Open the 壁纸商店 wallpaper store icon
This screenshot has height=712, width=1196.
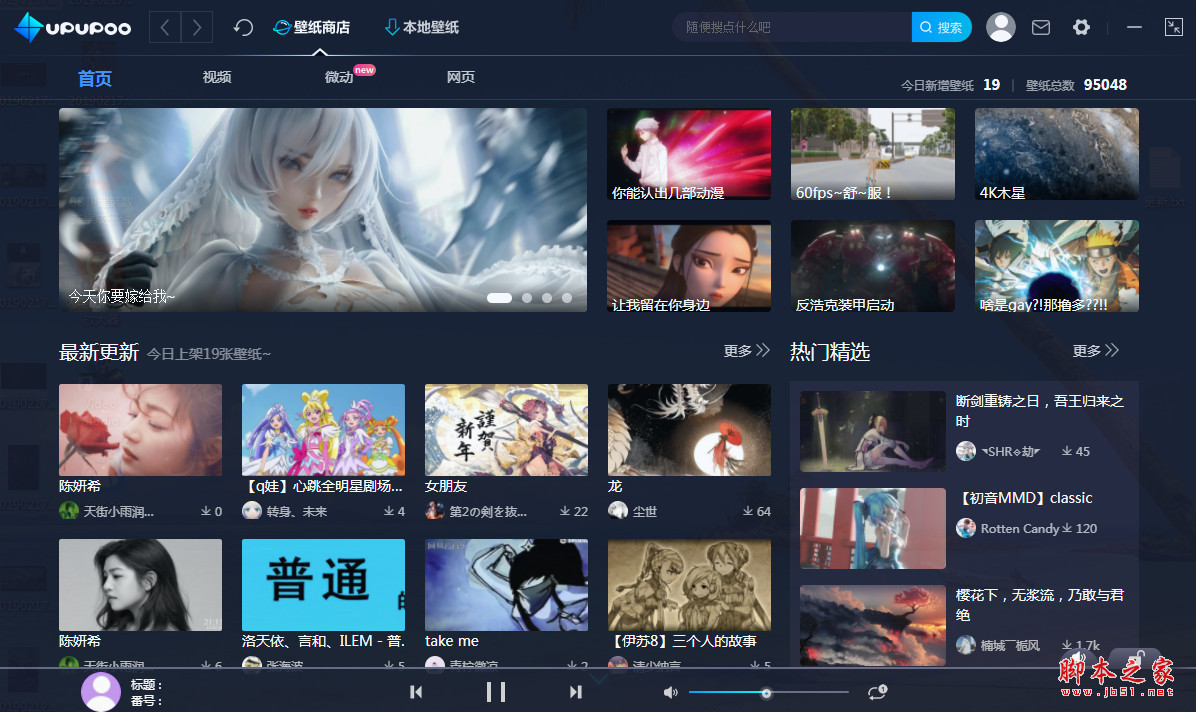pos(282,27)
